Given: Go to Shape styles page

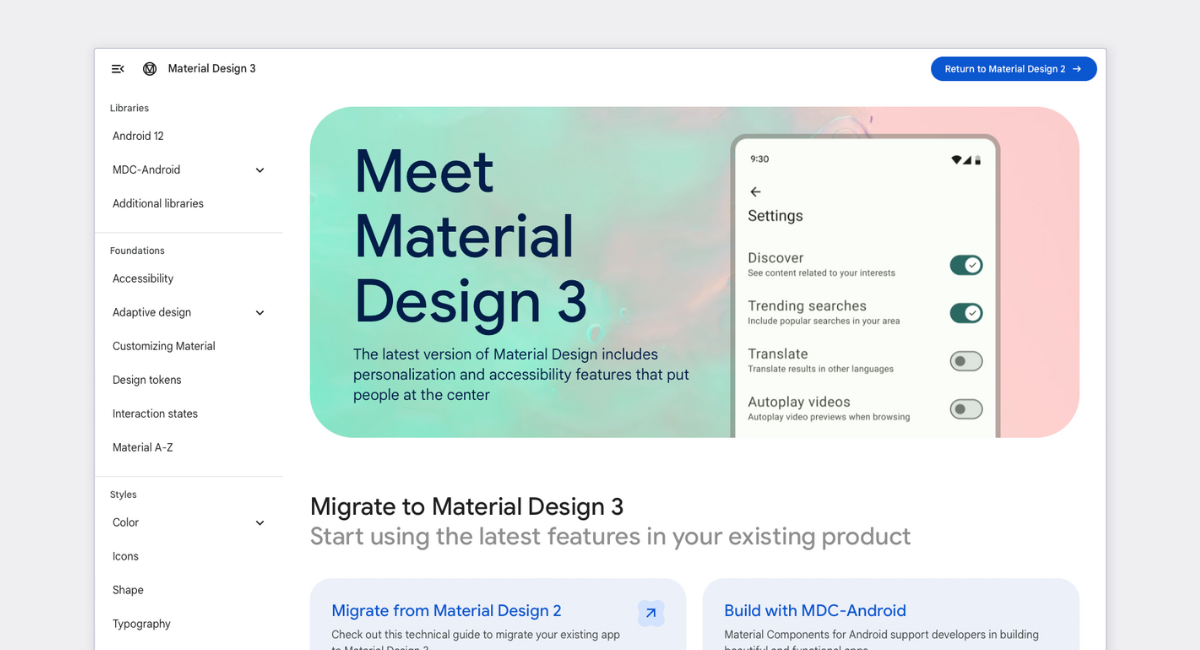Looking at the screenshot, I should click(x=128, y=590).
